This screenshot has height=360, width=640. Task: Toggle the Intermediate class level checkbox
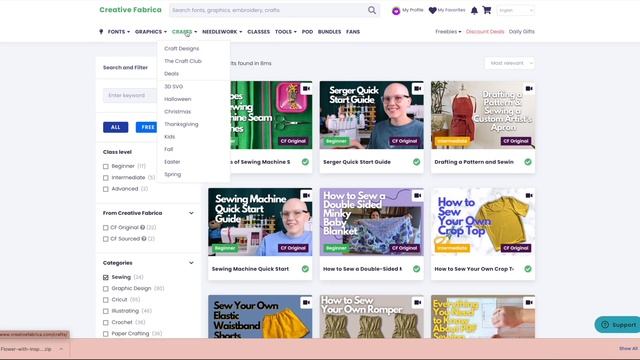[x=106, y=178]
